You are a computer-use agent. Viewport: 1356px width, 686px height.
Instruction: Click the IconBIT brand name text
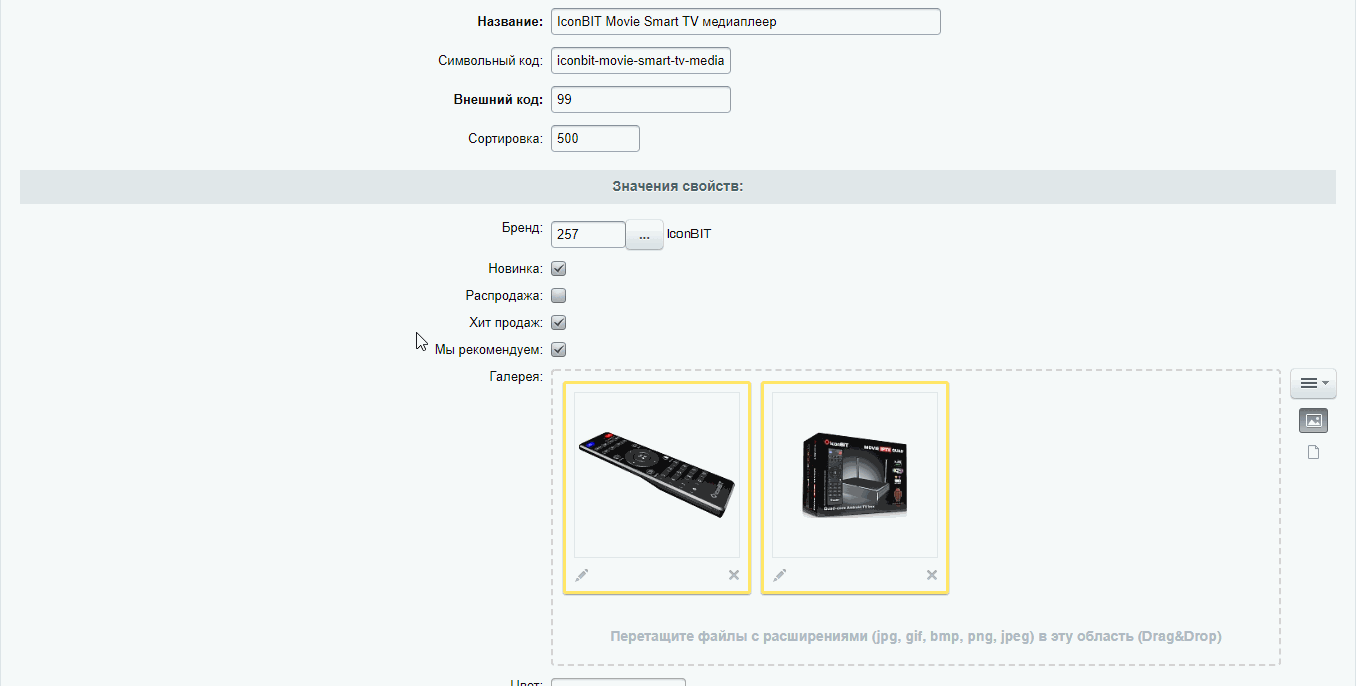pyautogui.click(x=689, y=234)
